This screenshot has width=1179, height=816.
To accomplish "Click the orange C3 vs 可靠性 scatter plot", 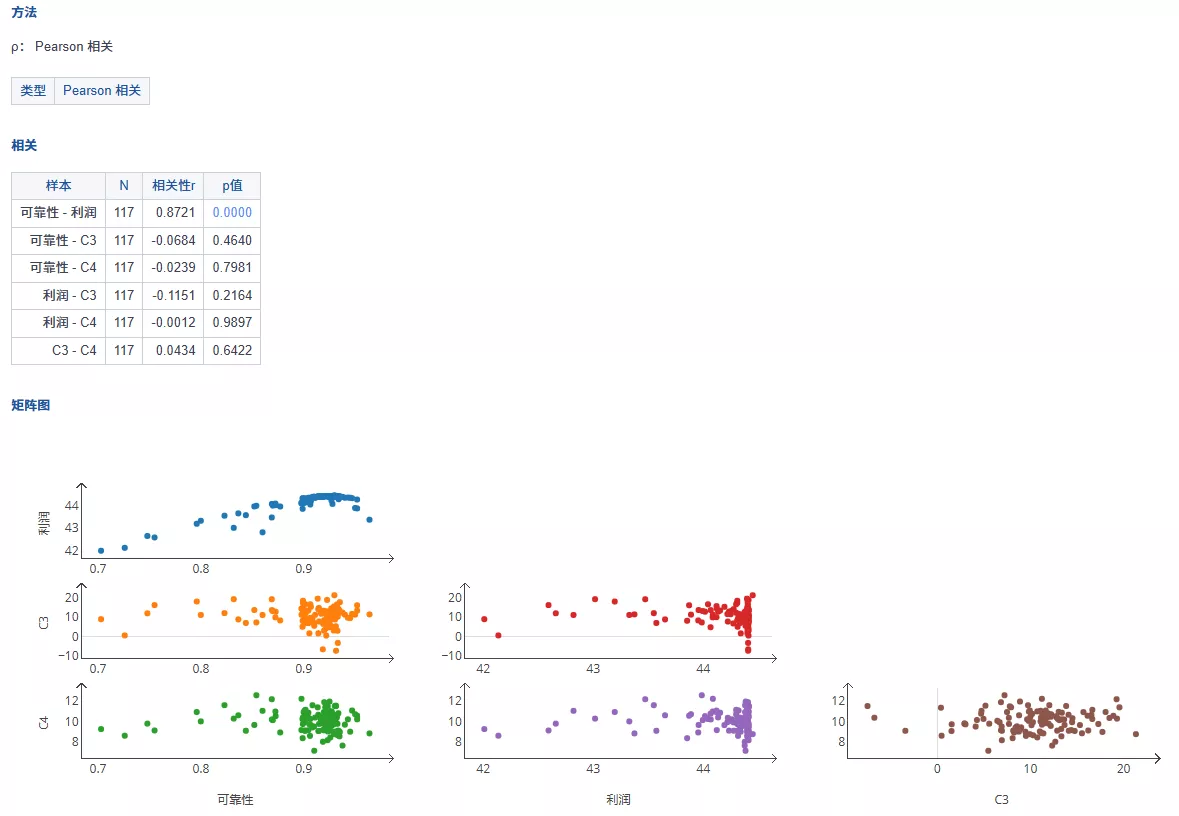I will tap(238, 622).
